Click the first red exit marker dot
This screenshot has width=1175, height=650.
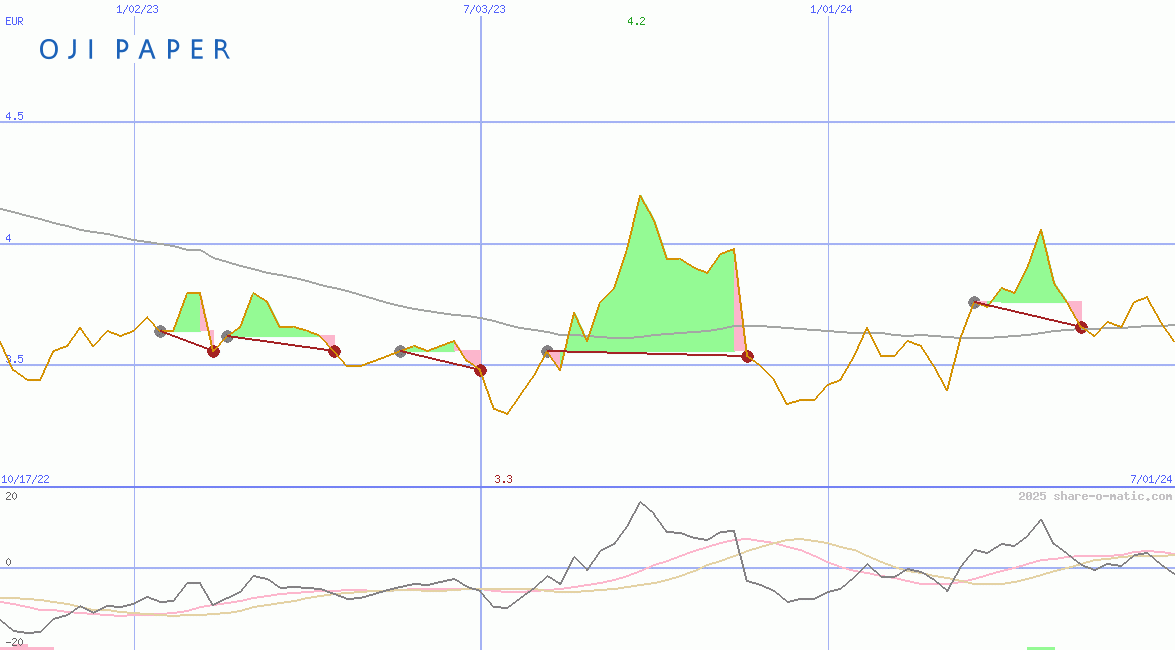213,351
